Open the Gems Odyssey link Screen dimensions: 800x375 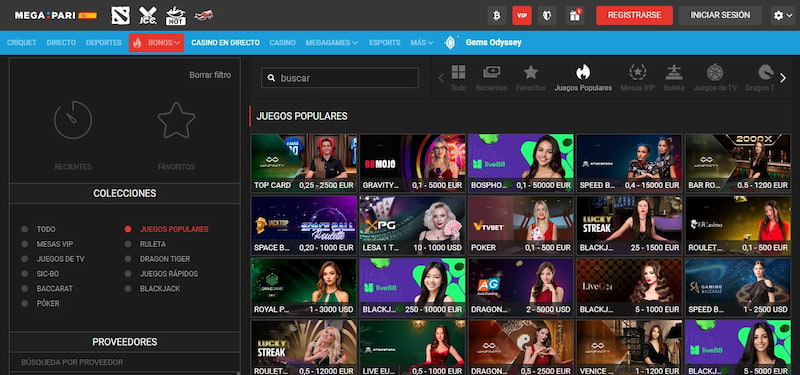(x=493, y=43)
